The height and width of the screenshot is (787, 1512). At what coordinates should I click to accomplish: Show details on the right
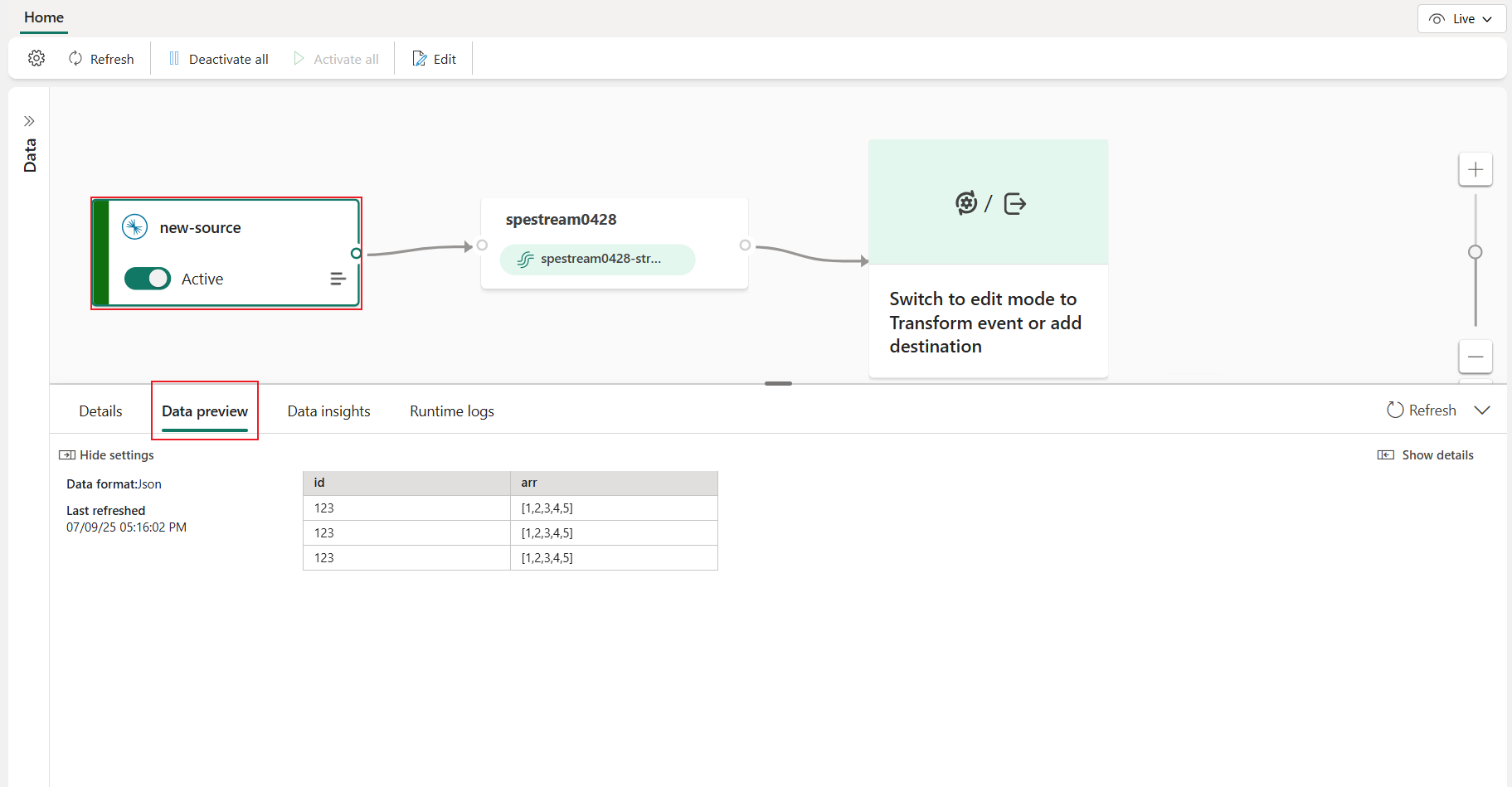(1426, 455)
